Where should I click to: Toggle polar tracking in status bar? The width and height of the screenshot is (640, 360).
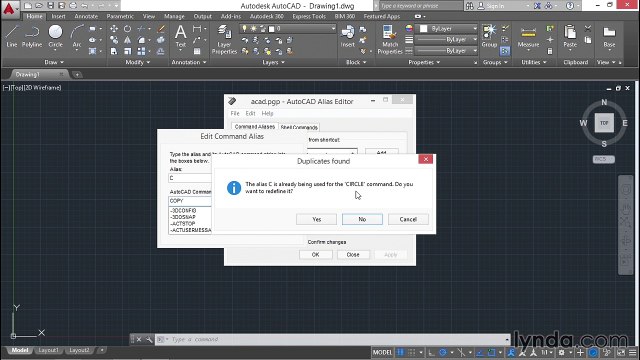443,352
